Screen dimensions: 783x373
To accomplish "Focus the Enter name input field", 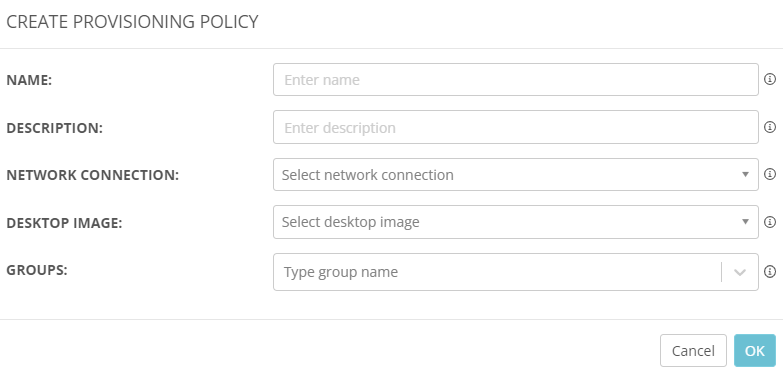I will click(516, 79).
